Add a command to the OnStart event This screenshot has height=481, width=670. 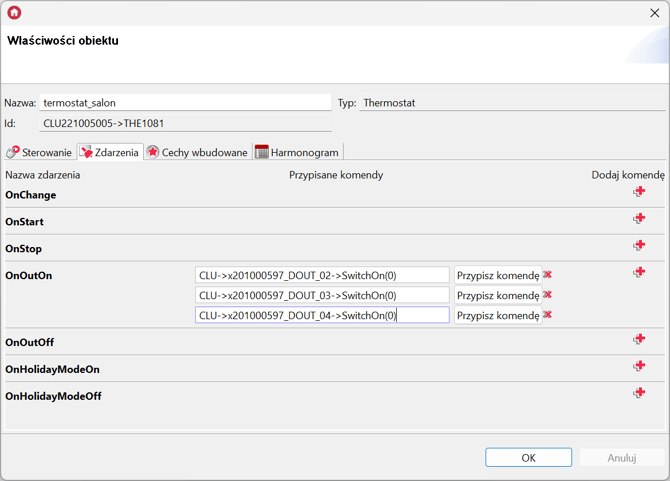(x=639, y=219)
